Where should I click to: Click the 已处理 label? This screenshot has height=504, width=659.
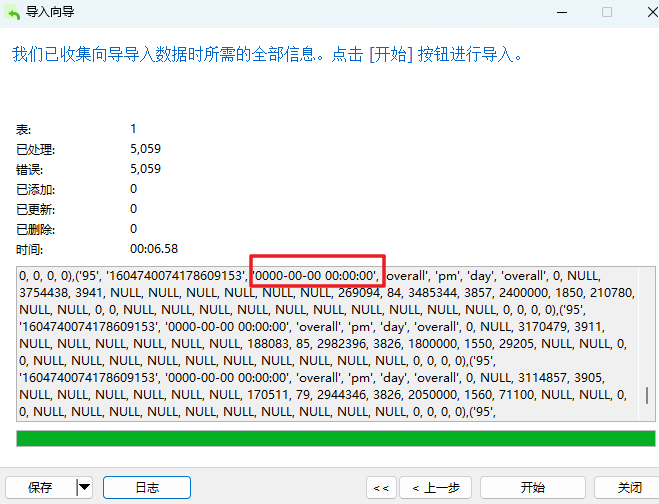[36, 149]
